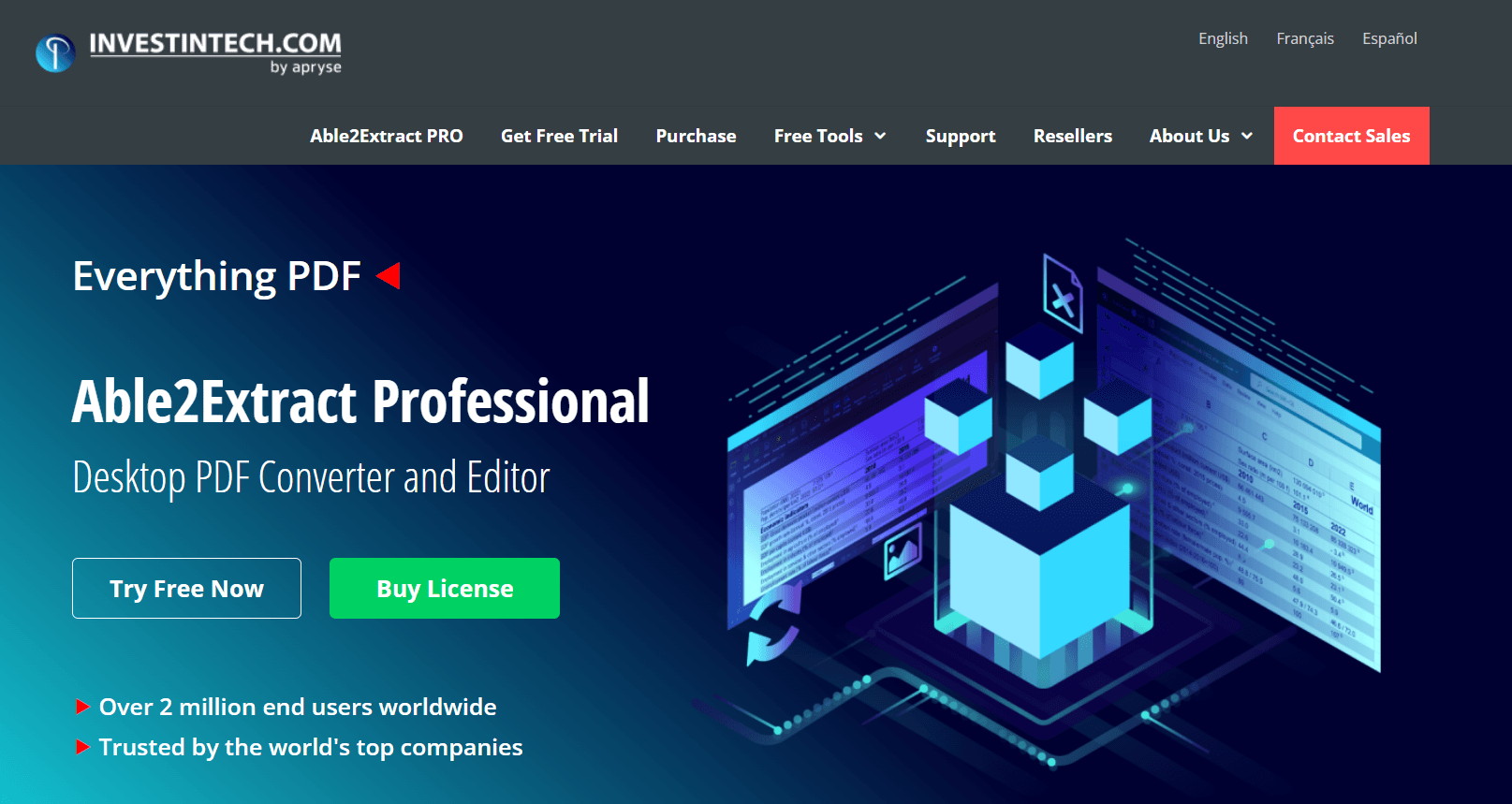Switch language to English
Viewport: 1512px width, 804px height.
pyautogui.click(x=1223, y=38)
